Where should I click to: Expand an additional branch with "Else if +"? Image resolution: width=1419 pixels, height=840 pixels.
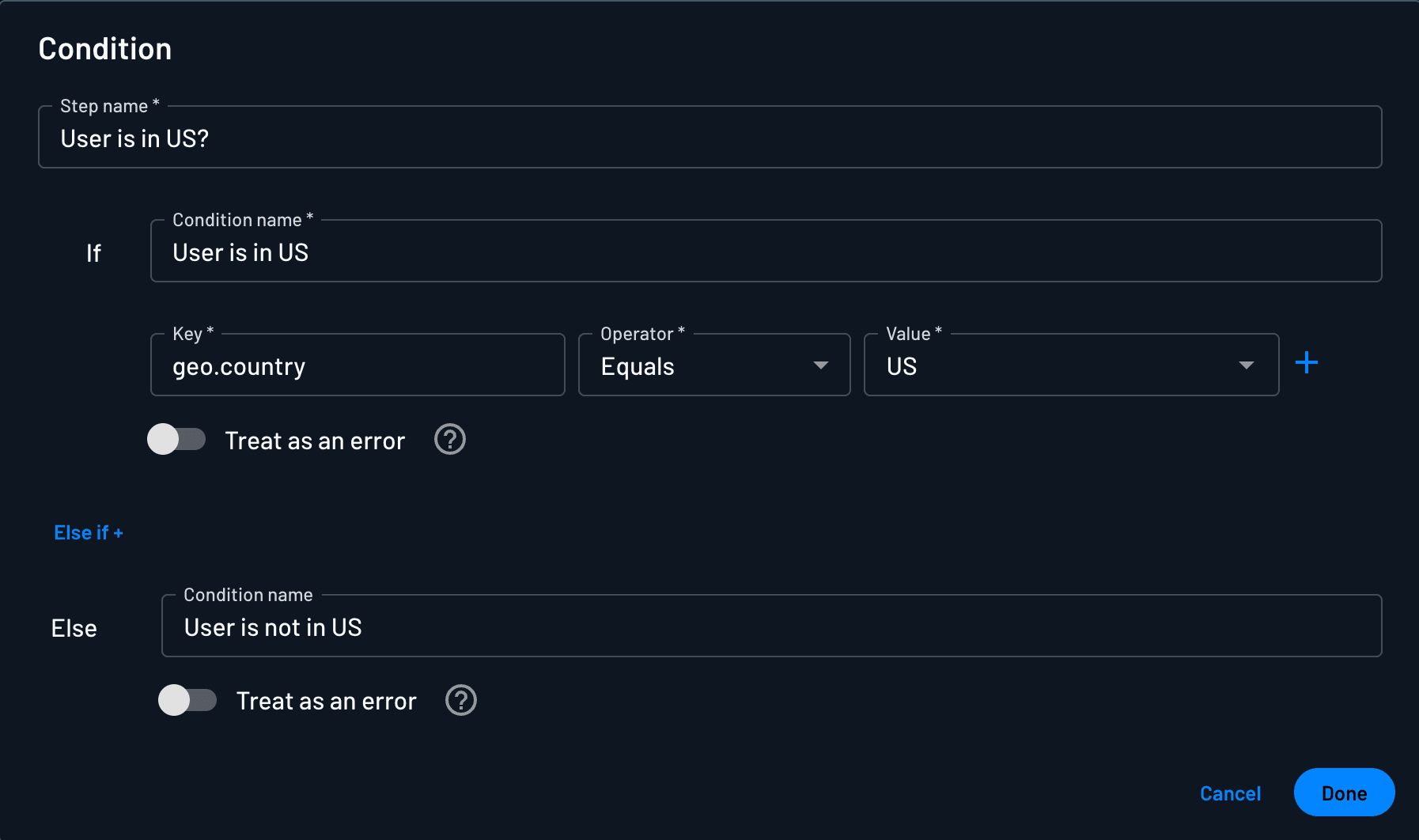pos(88,532)
